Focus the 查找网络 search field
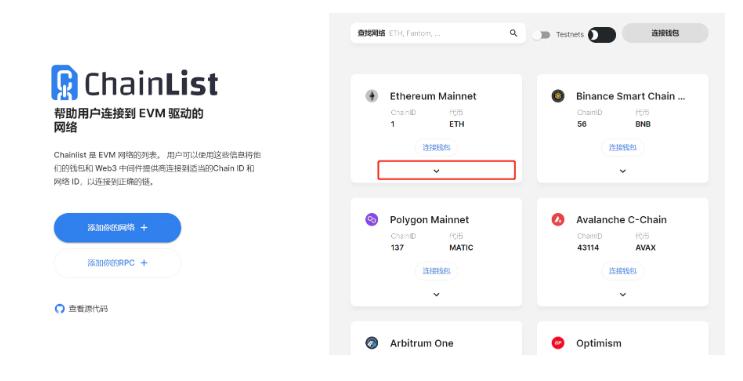 (438, 33)
